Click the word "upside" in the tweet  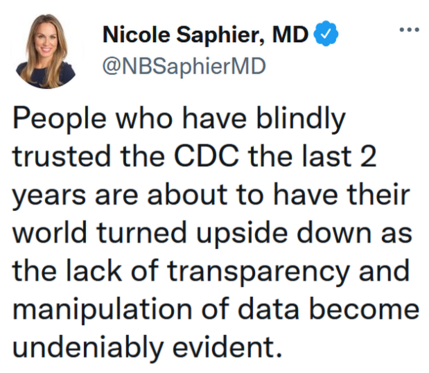242,235
